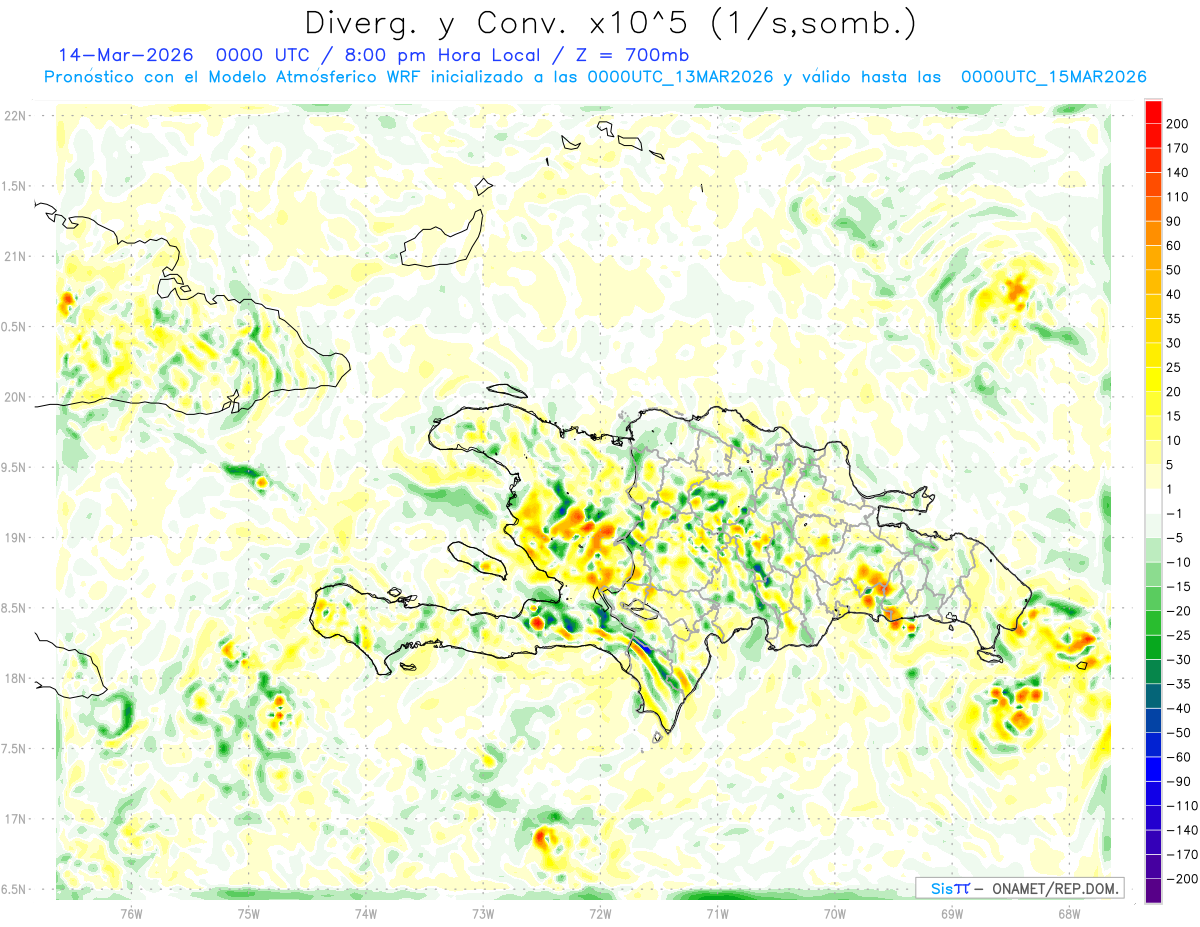Click the red colorbar segment above 200

point(1153,112)
